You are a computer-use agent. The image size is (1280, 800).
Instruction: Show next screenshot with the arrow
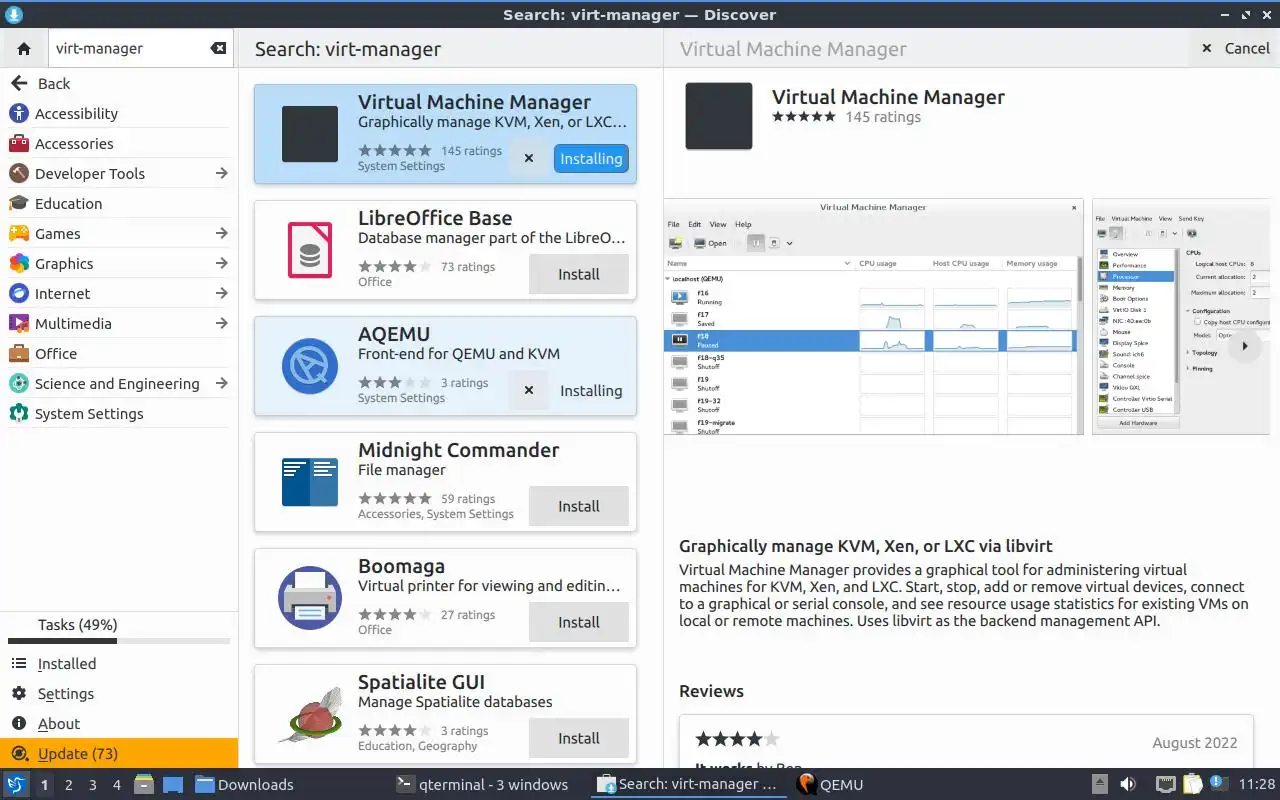[x=1245, y=346]
